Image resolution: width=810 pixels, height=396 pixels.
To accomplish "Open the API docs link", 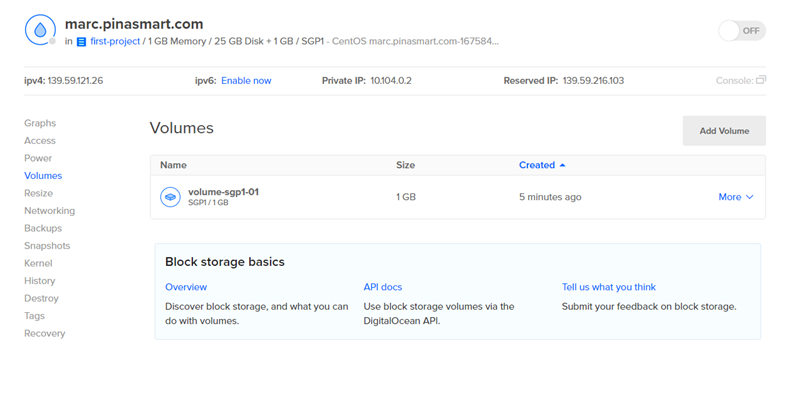I will [382, 287].
